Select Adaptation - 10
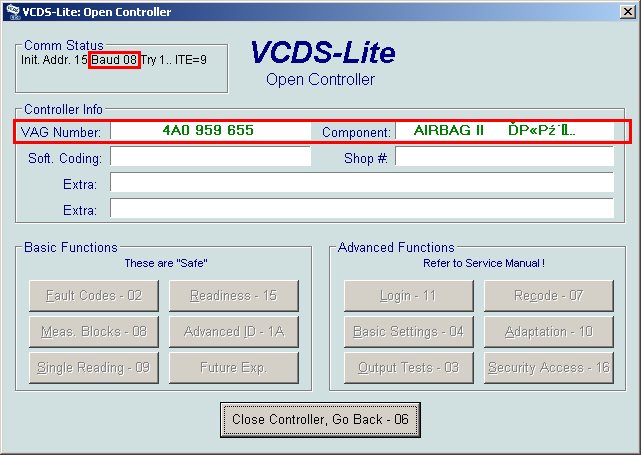Viewport: 641px width, 455px height. (x=549, y=332)
